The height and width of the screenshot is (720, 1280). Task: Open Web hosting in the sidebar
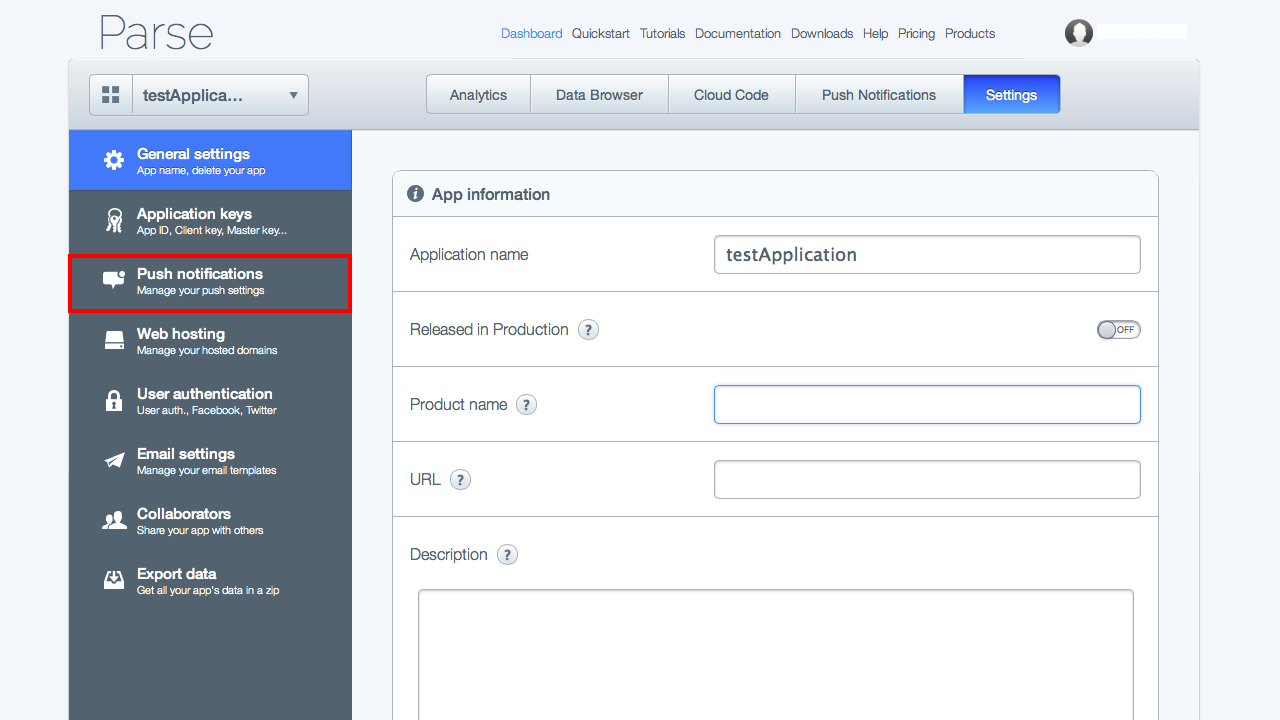(x=210, y=341)
